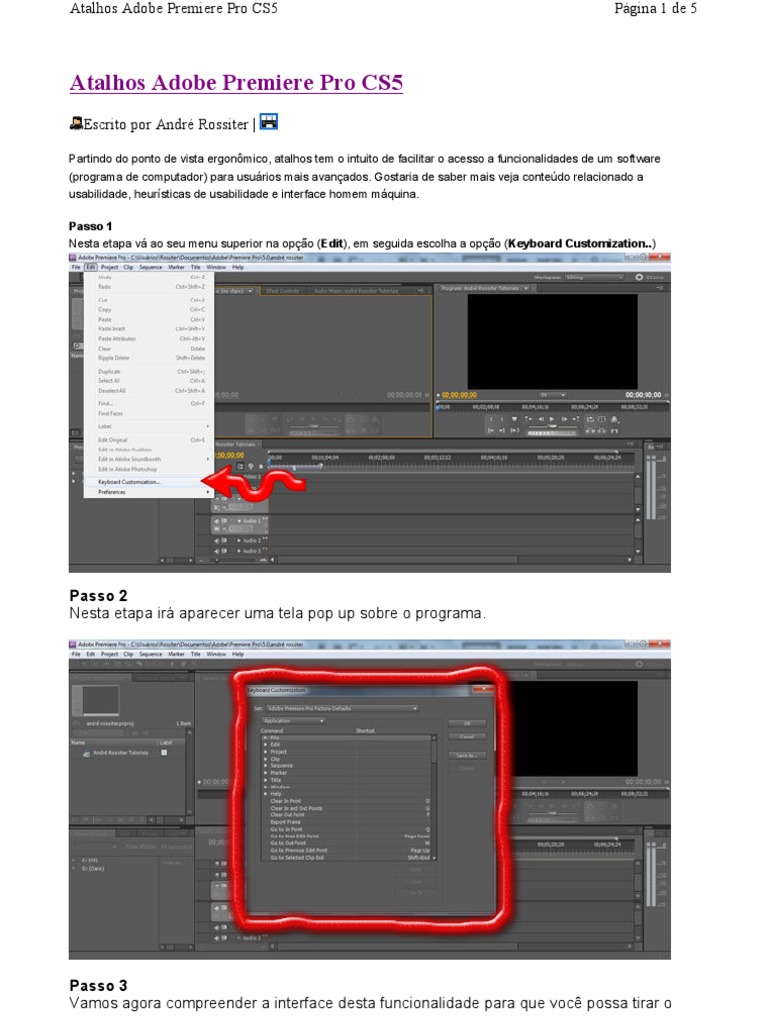
Task: Click command list vertical scrollbar in dialog
Action: click(x=434, y=798)
